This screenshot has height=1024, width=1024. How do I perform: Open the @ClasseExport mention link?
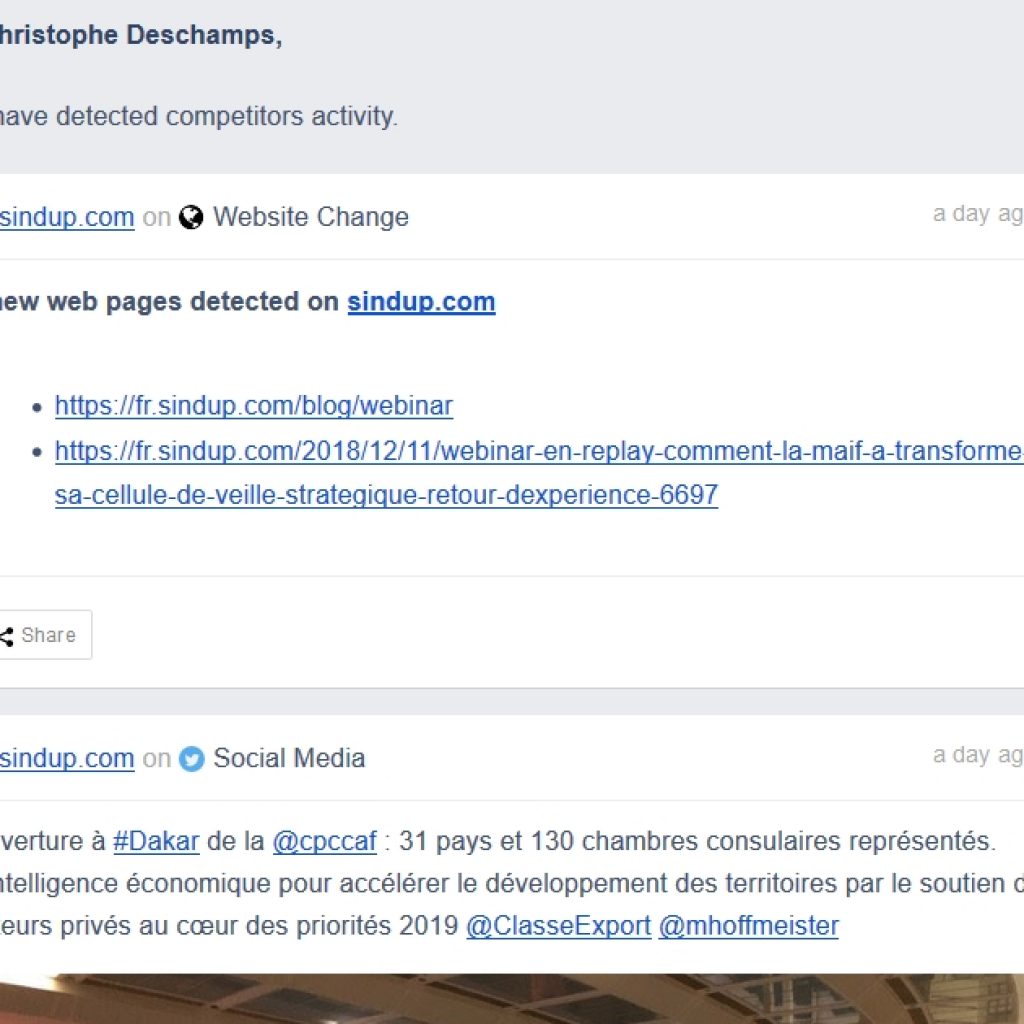pos(558,926)
